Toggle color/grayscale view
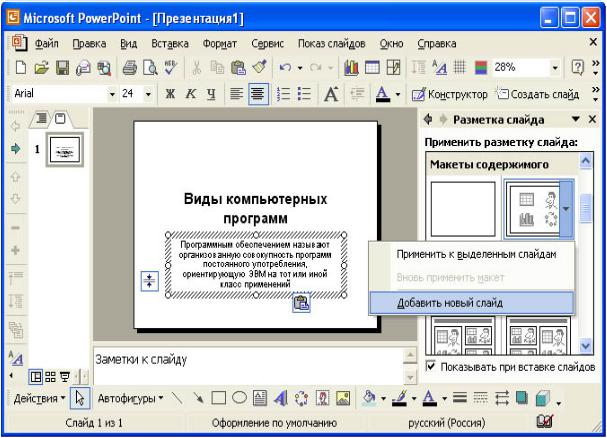The image size is (607, 438). click(x=480, y=68)
